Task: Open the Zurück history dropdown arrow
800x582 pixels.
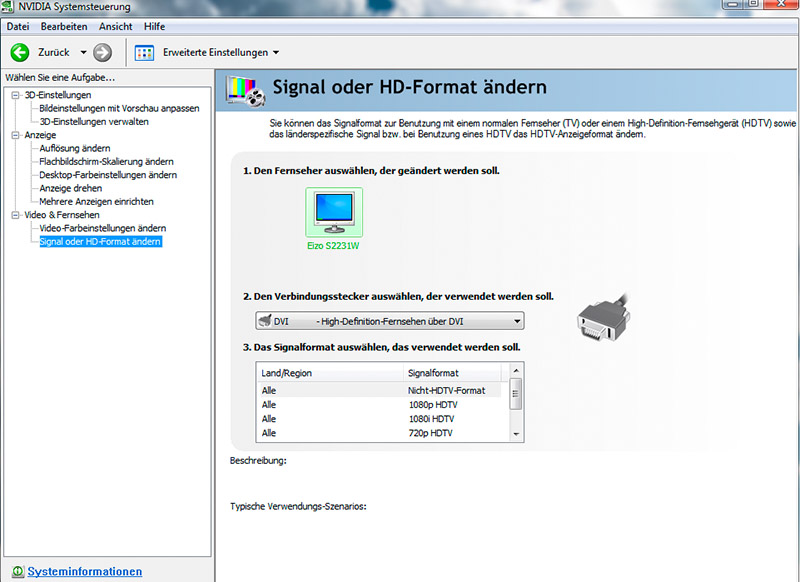Action: 83,52
